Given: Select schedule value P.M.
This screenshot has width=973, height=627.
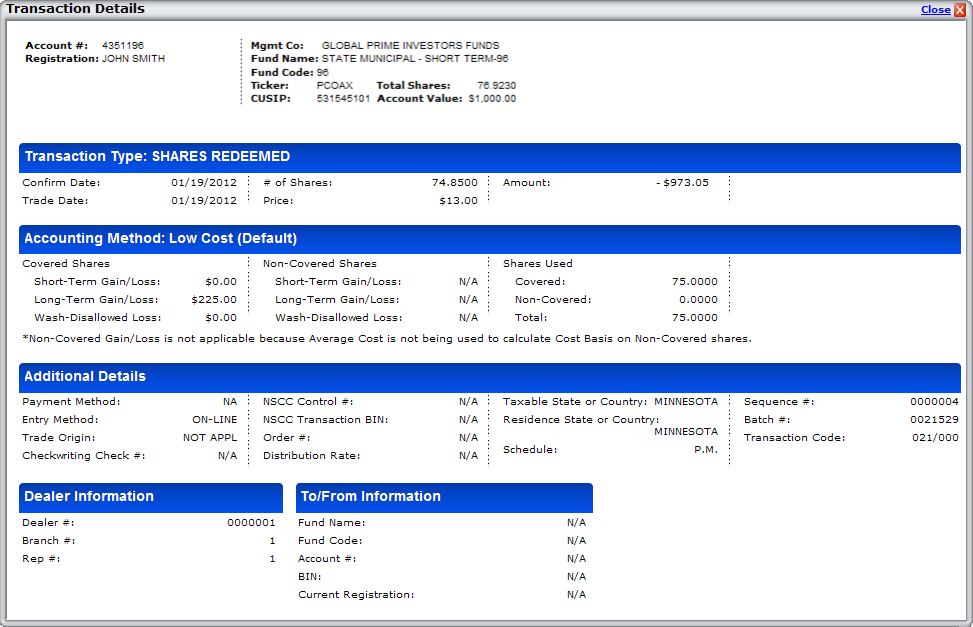Looking at the screenshot, I should click(706, 449).
